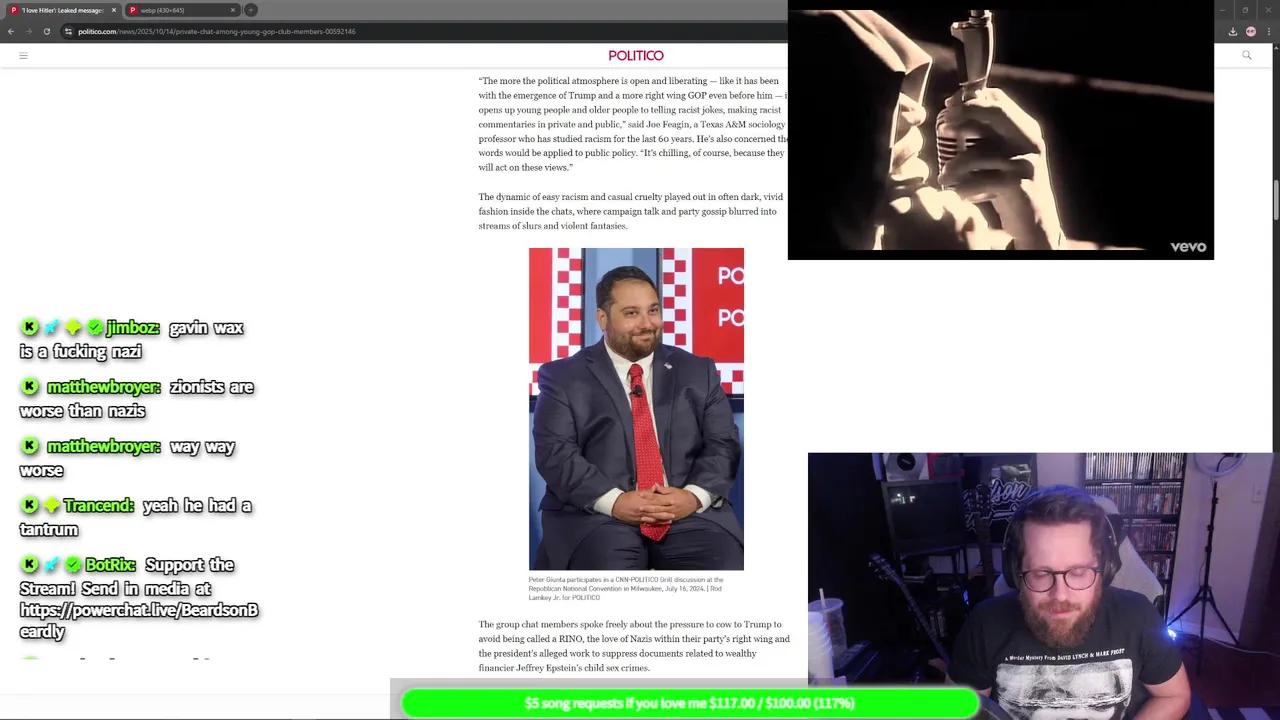The width and height of the screenshot is (1280, 720).
Task: Close the 'I love Hitler' Leaked messages tab
Action: tap(114, 10)
